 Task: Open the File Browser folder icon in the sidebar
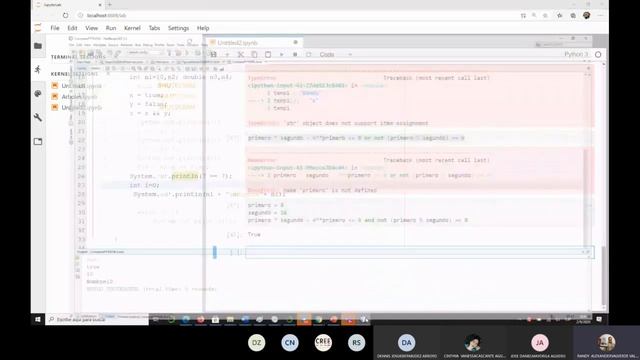pos(38,46)
